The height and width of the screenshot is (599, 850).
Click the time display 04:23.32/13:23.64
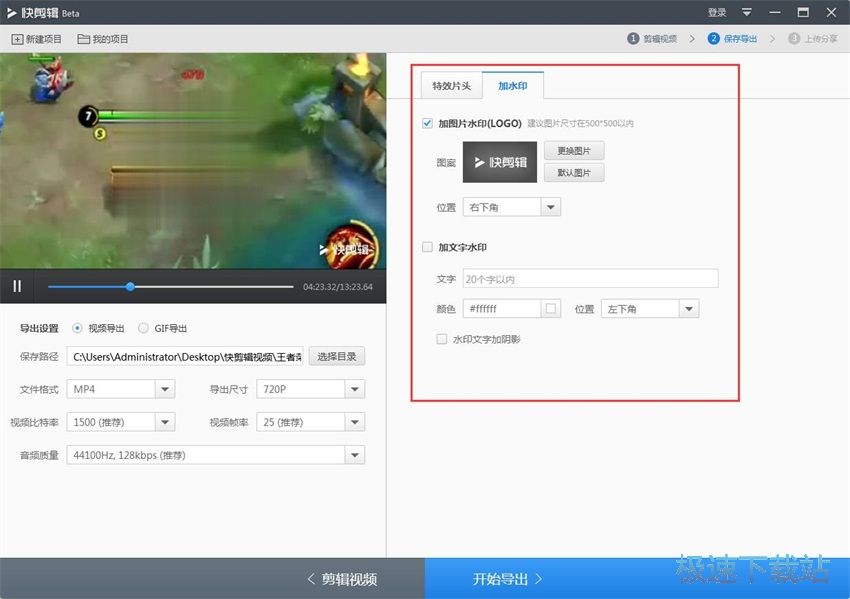[x=338, y=287]
